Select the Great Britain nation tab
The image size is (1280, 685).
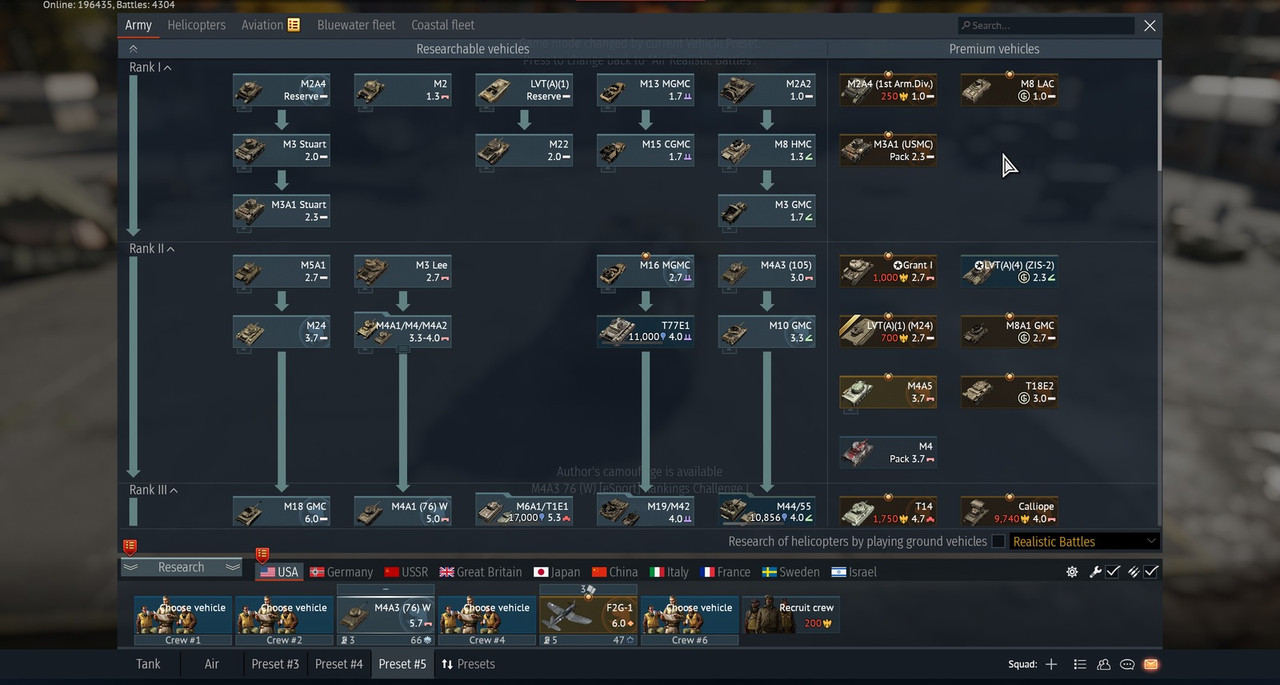click(x=480, y=572)
